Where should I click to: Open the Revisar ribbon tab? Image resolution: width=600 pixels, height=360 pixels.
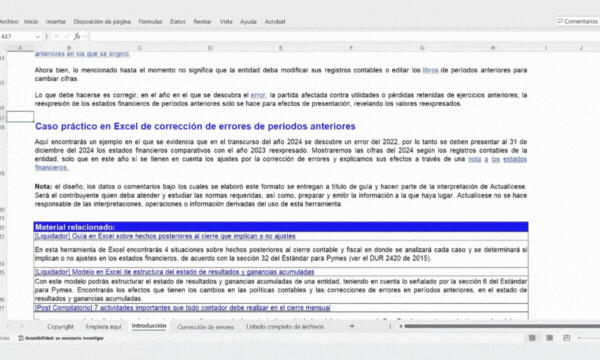pyautogui.click(x=202, y=22)
